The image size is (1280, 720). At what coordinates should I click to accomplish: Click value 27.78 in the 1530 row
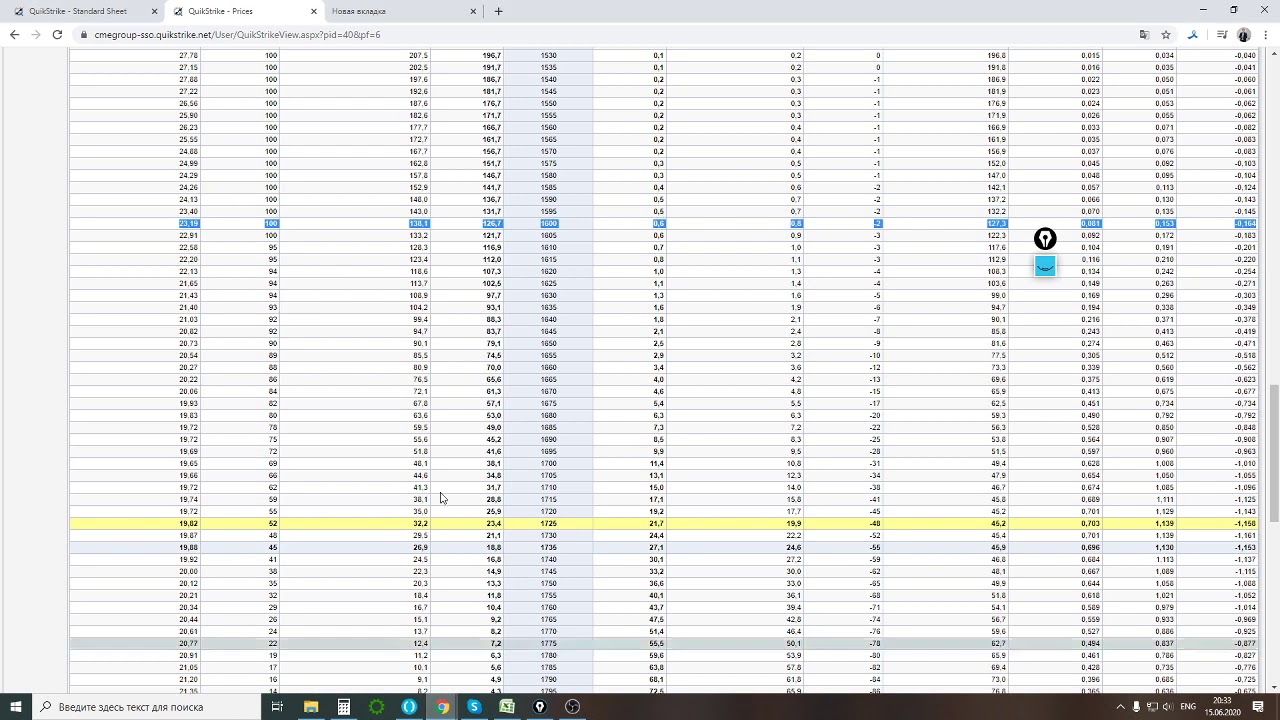coord(188,55)
